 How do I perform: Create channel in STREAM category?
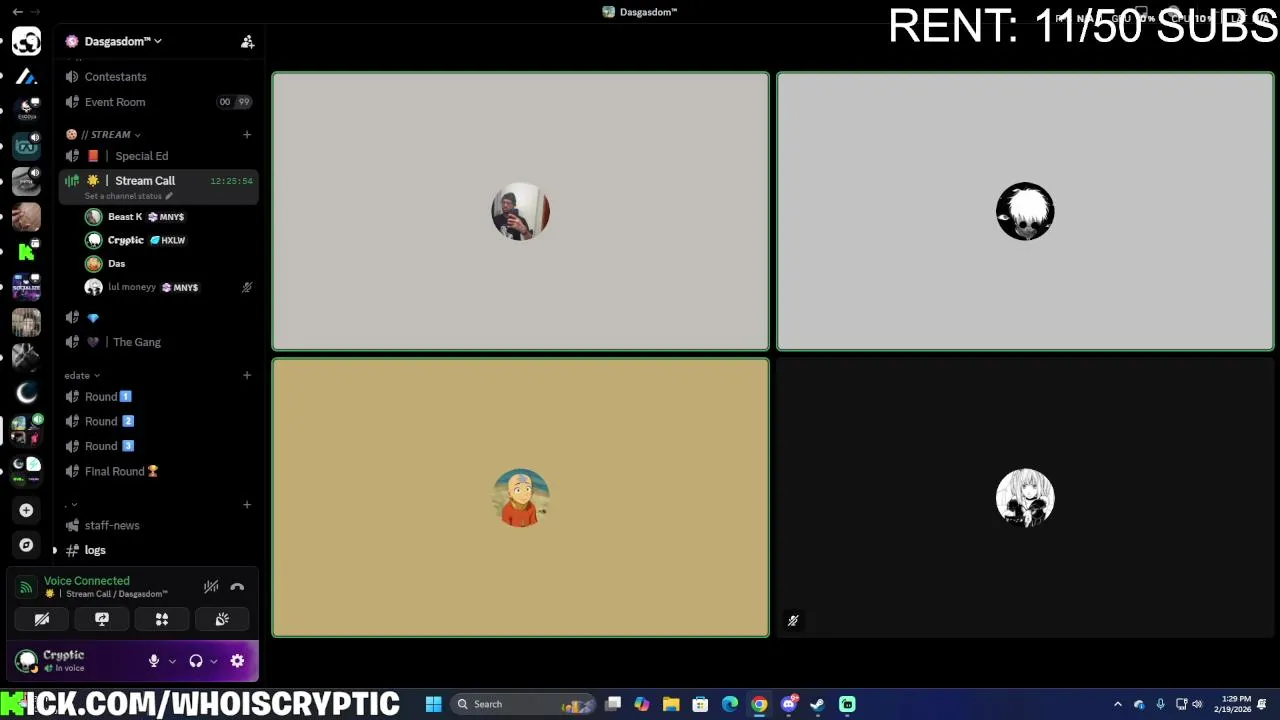[247, 134]
